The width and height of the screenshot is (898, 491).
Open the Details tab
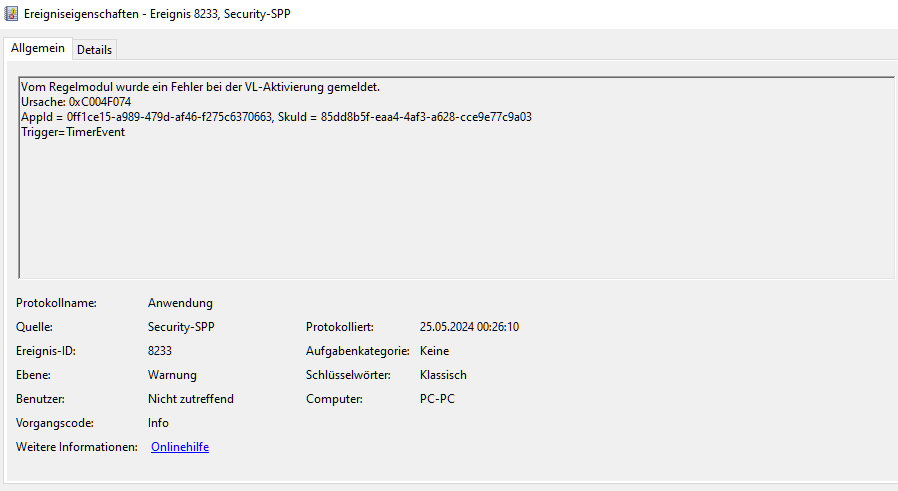(x=94, y=49)
